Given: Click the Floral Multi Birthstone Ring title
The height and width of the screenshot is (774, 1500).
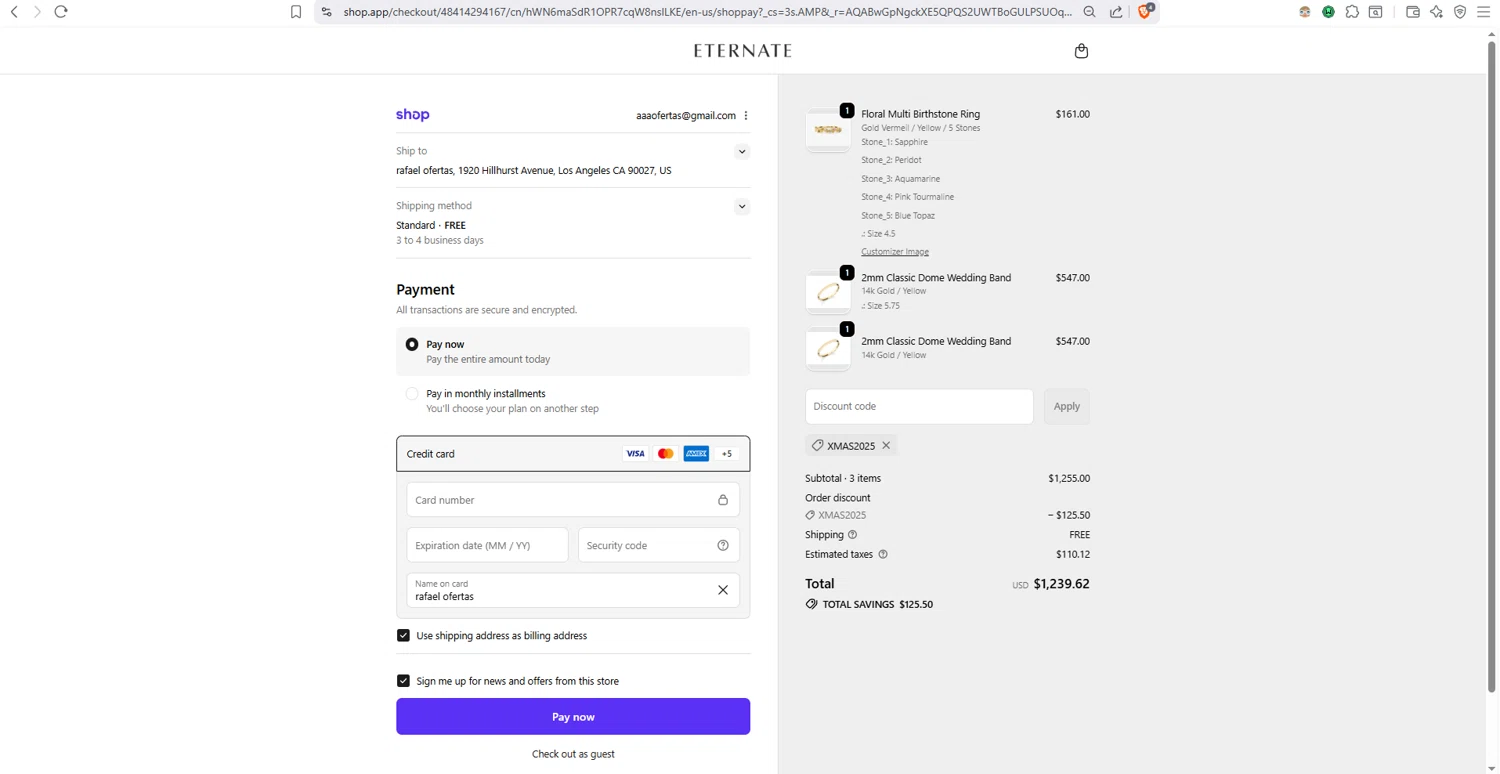Looking at the screenshot, I should tap(920, 114).
